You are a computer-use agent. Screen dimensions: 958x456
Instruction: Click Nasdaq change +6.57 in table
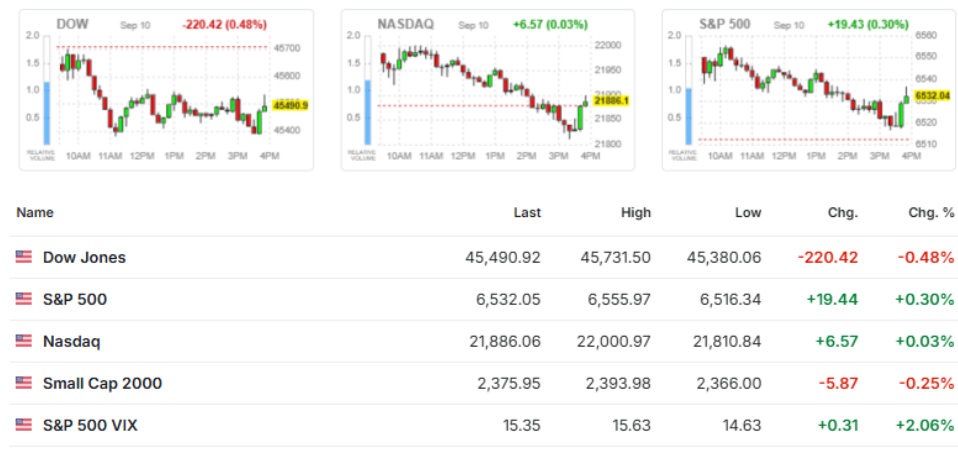point(836,341)
